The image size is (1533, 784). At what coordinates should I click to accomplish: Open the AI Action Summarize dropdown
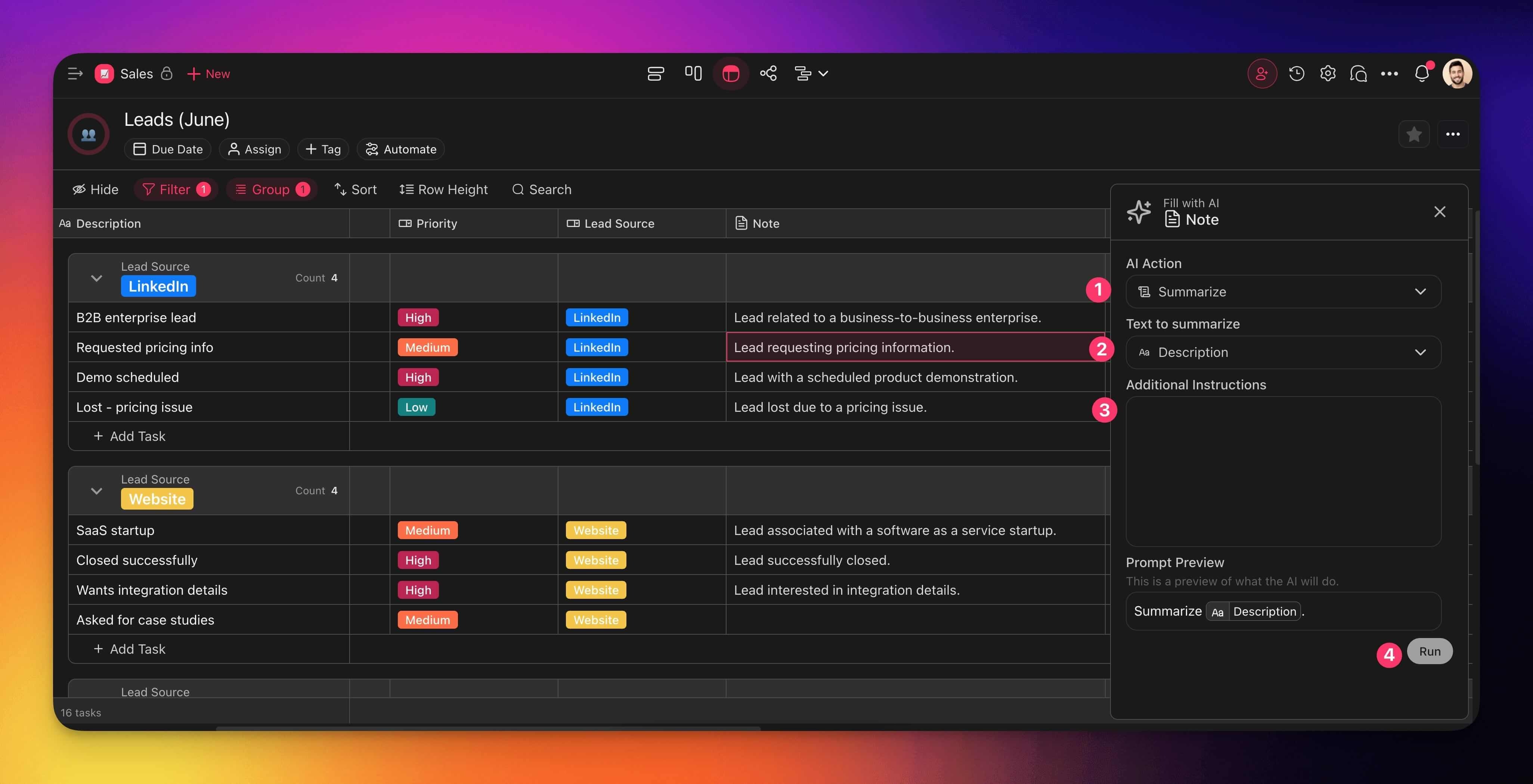pos(1283,292)
